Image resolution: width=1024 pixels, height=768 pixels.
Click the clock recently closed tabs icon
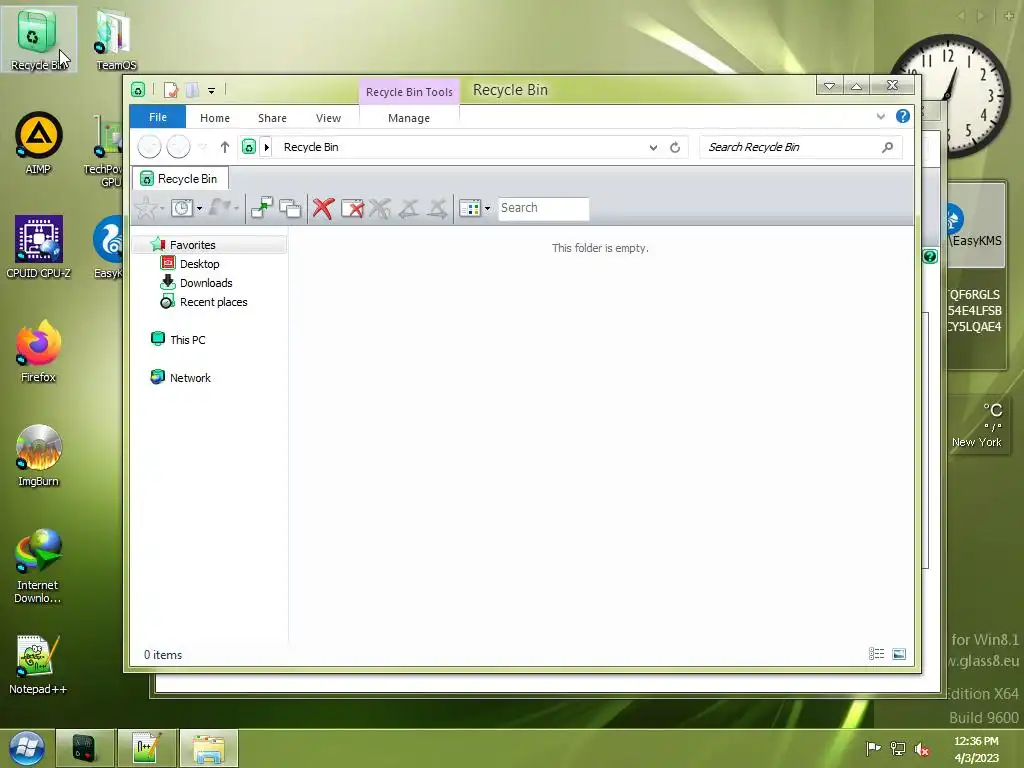(182, 208)
